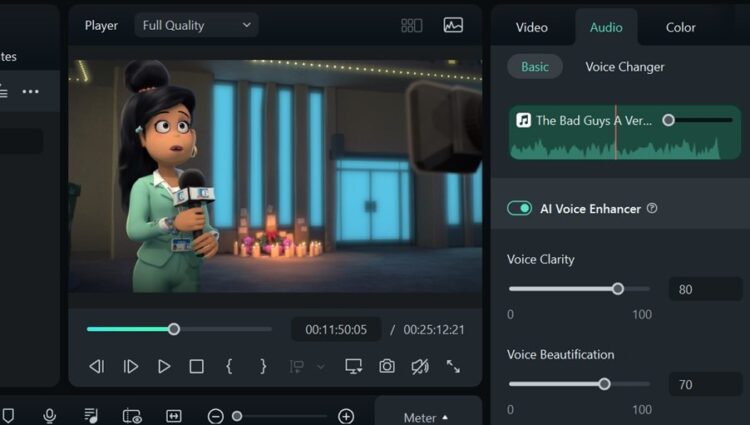Open the preview display monitor settings
The image size is (750, 425).
(353, 367)
